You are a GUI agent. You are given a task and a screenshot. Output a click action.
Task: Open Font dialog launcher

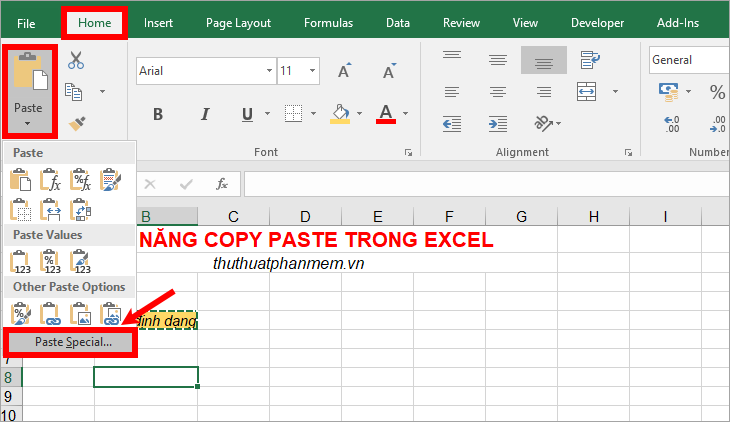tap(408, 152)
